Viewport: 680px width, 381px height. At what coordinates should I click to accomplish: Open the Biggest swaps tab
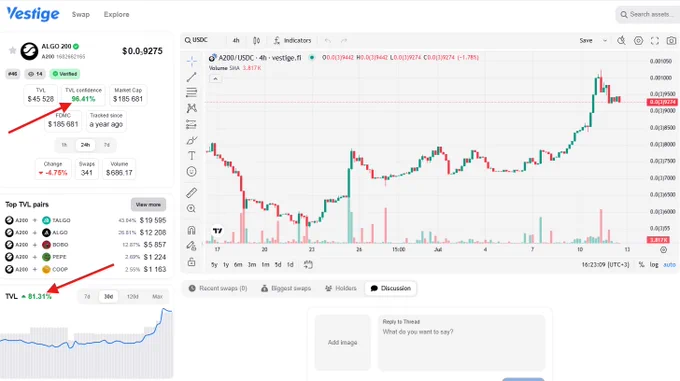point(286,288)
